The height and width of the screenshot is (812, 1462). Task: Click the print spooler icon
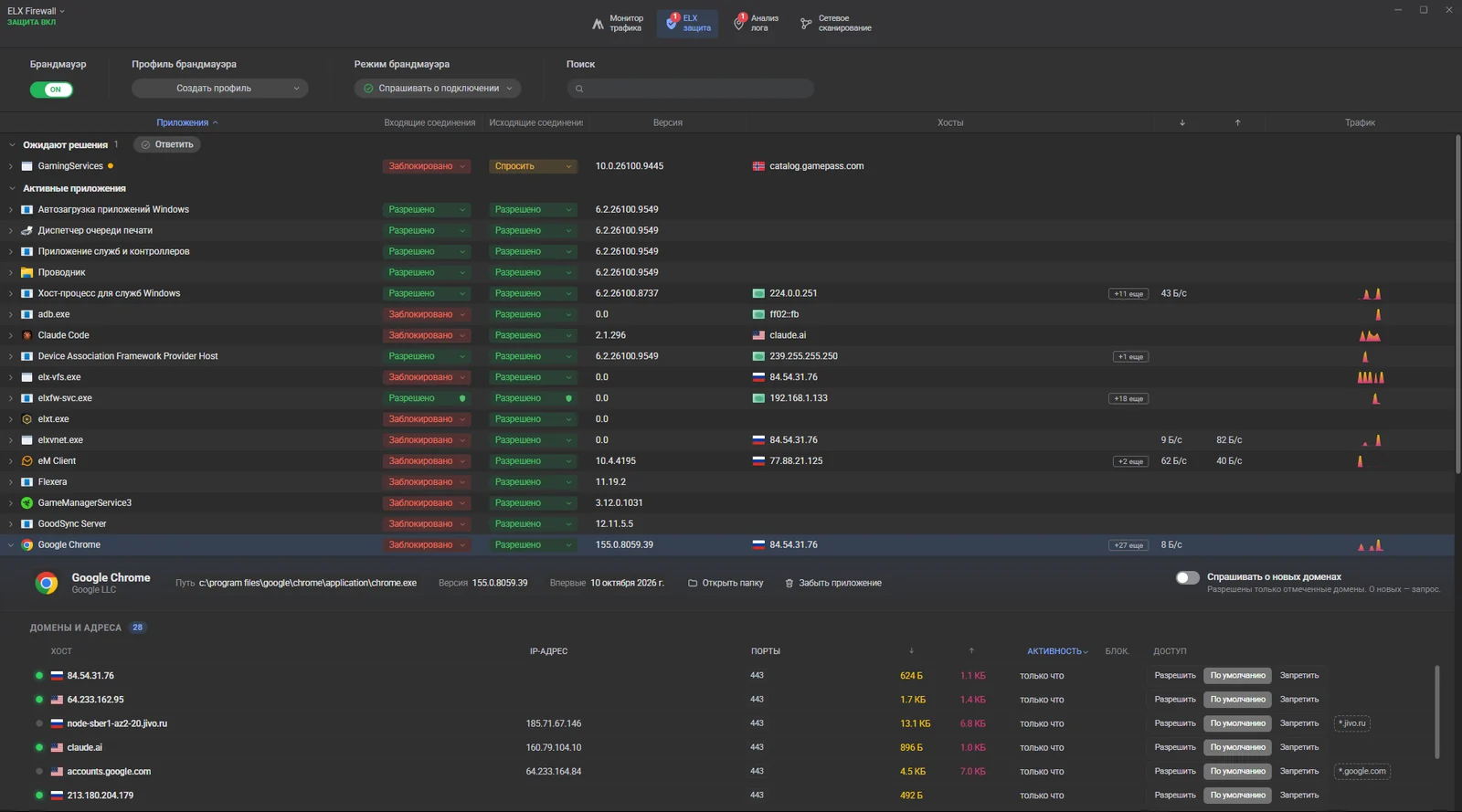tap(26, 230)
